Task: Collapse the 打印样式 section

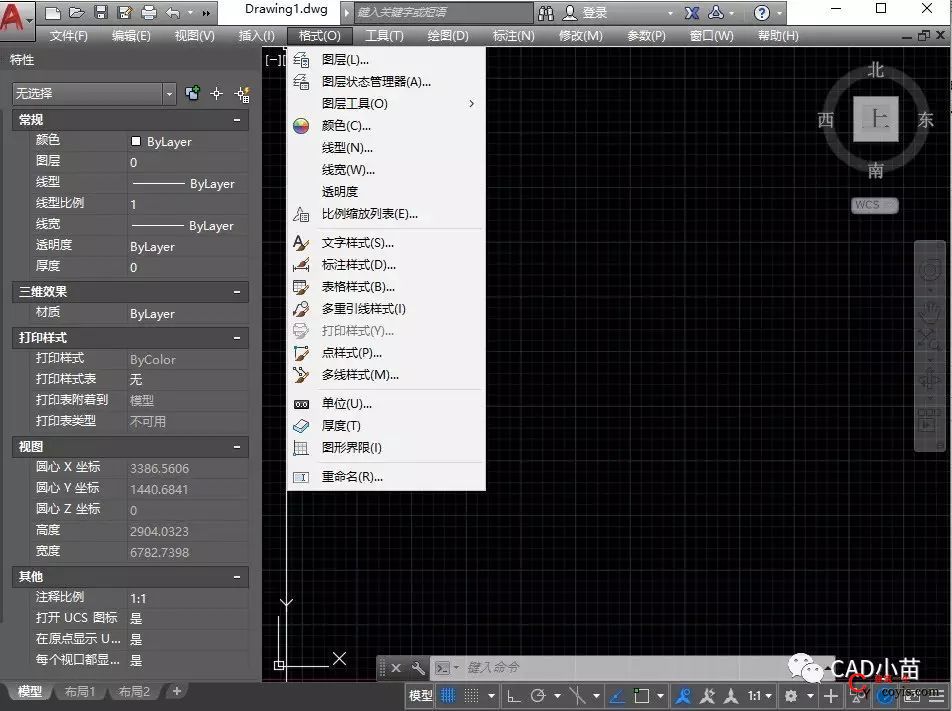Action: coord(237,338)
